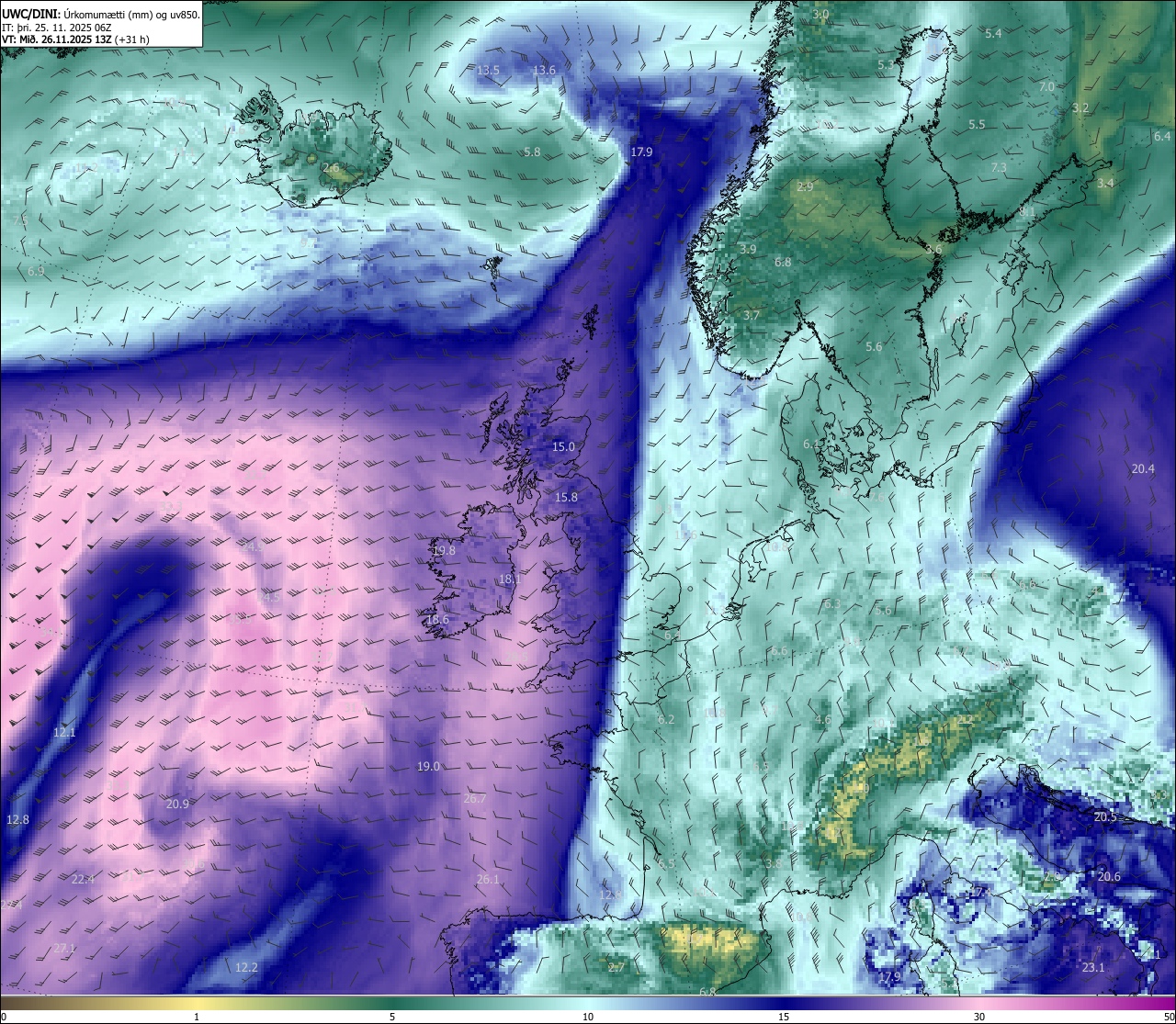Screen dimensions: 1176x1024
Task: Click the 20.9 value label
Action: click(177, 804)
